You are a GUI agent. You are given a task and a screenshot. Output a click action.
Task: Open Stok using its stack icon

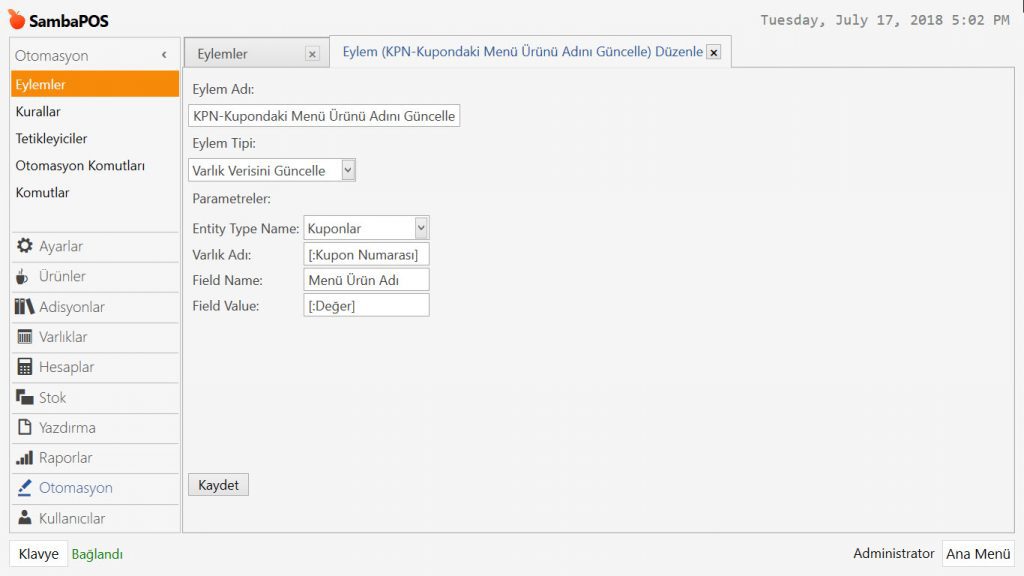[x=25, y=398]
